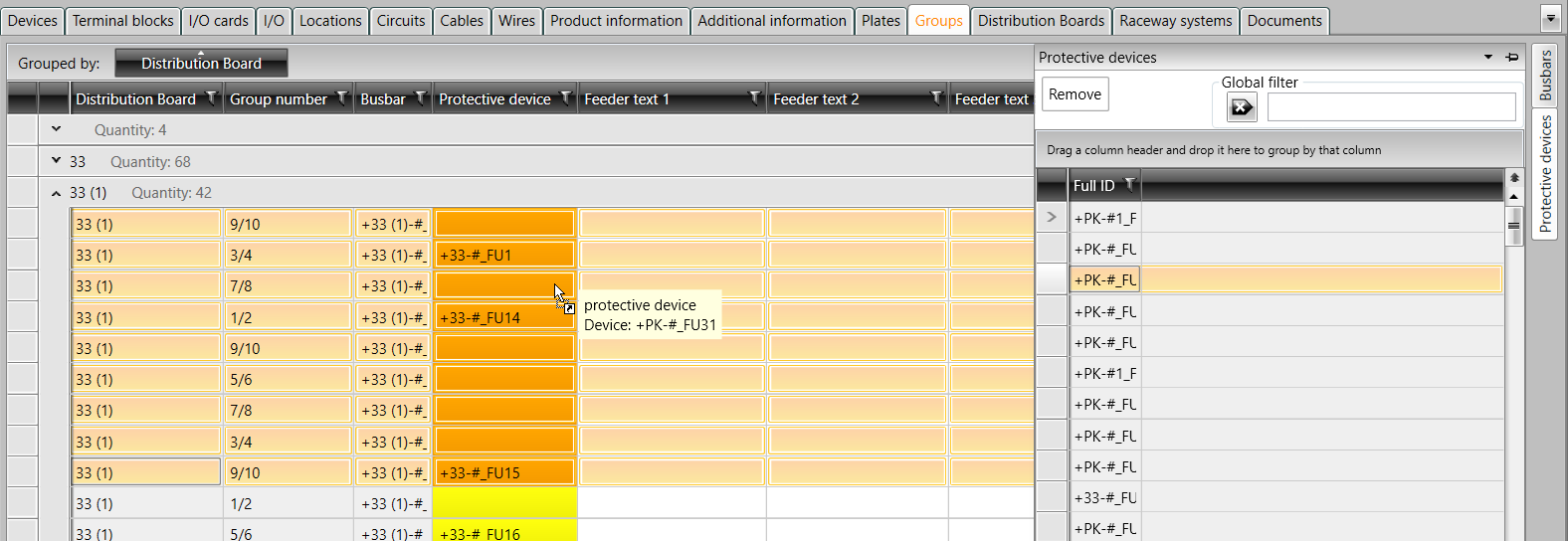The image size is (1568, 541).
Task: Click into the Global filter text field
Action: coord(1391,107)
